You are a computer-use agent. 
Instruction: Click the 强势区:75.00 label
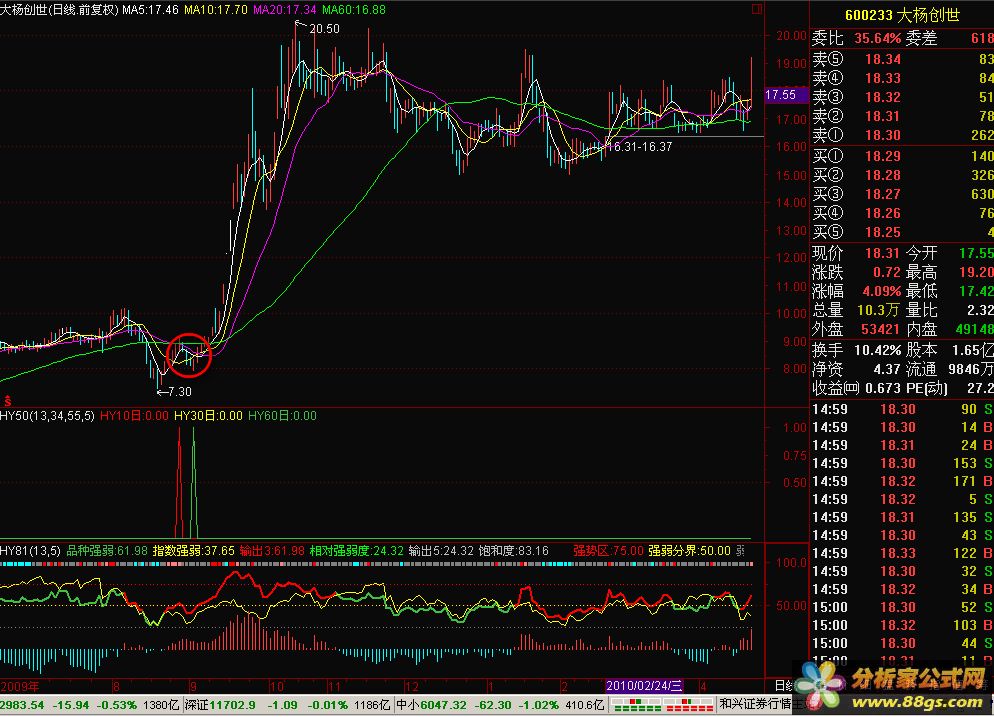tap(609, 551)
